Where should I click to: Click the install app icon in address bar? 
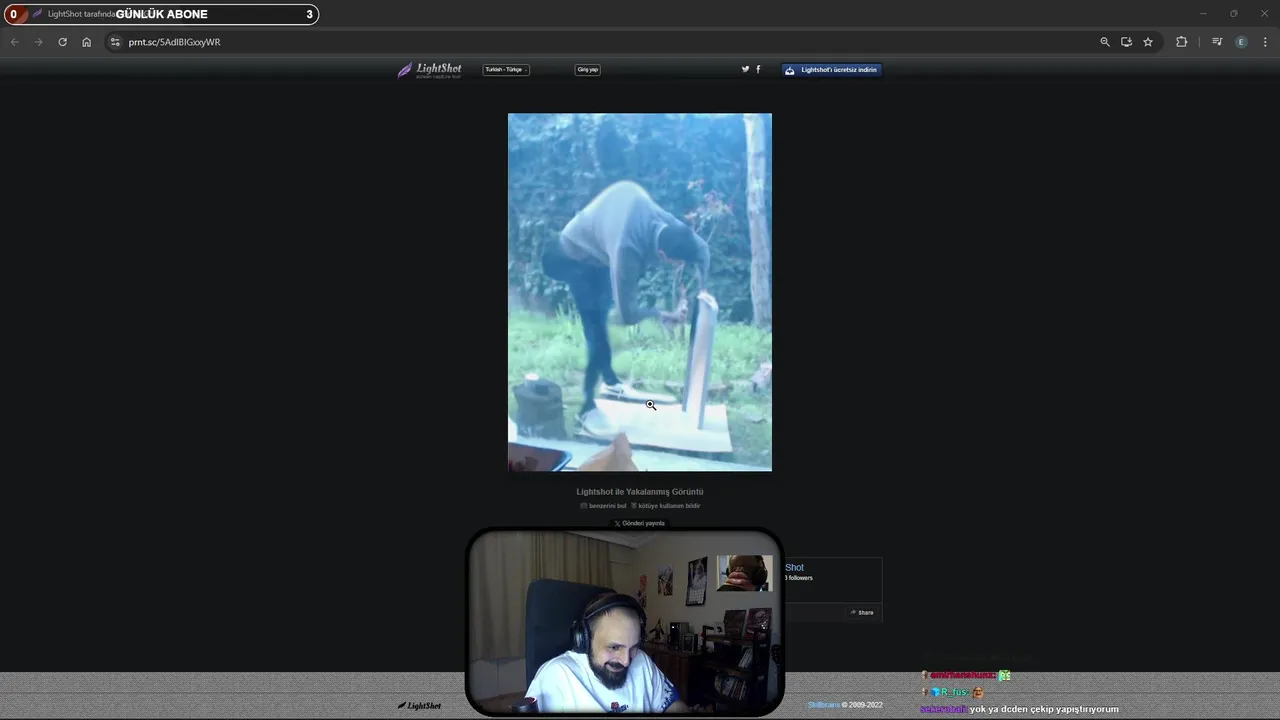pyautogui.click(x=1126, y=42)
